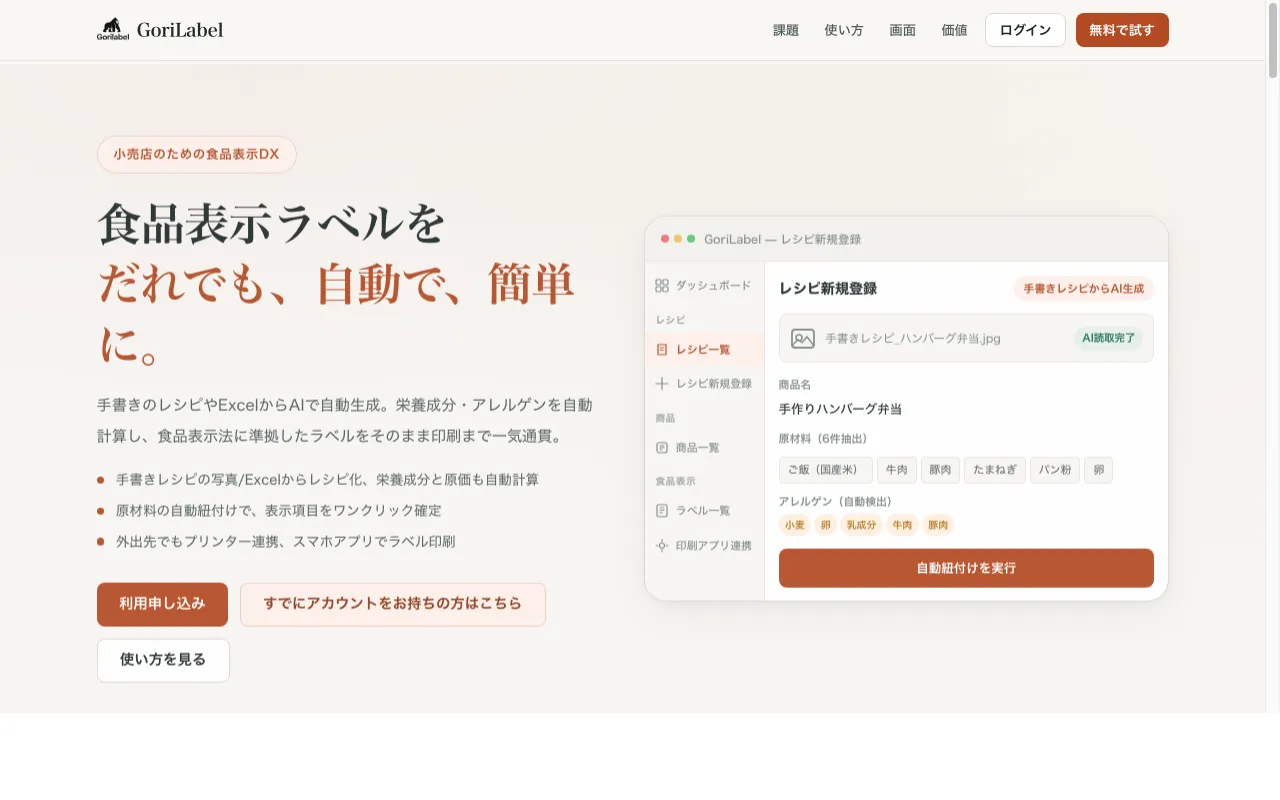Select the レシピ一覧 document icon in sidebar
The image size is (1280, 800).
662,349
